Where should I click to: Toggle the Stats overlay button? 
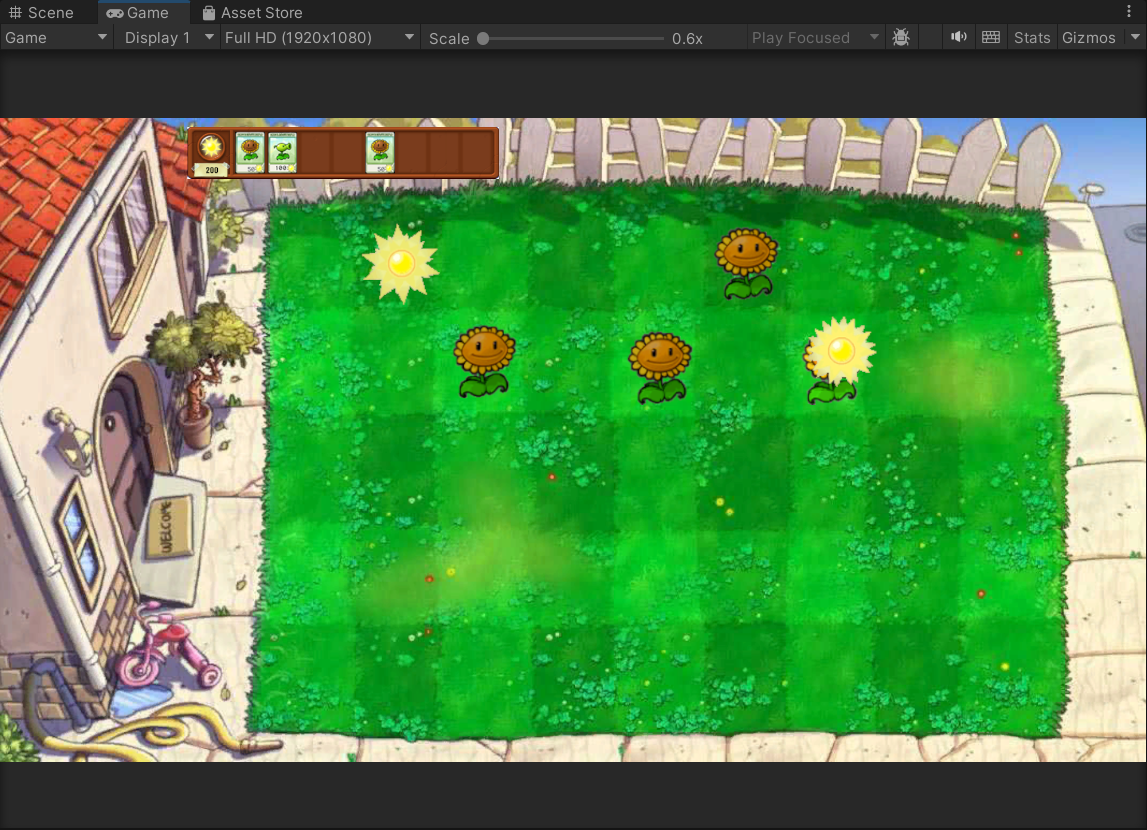[1031, 38]
